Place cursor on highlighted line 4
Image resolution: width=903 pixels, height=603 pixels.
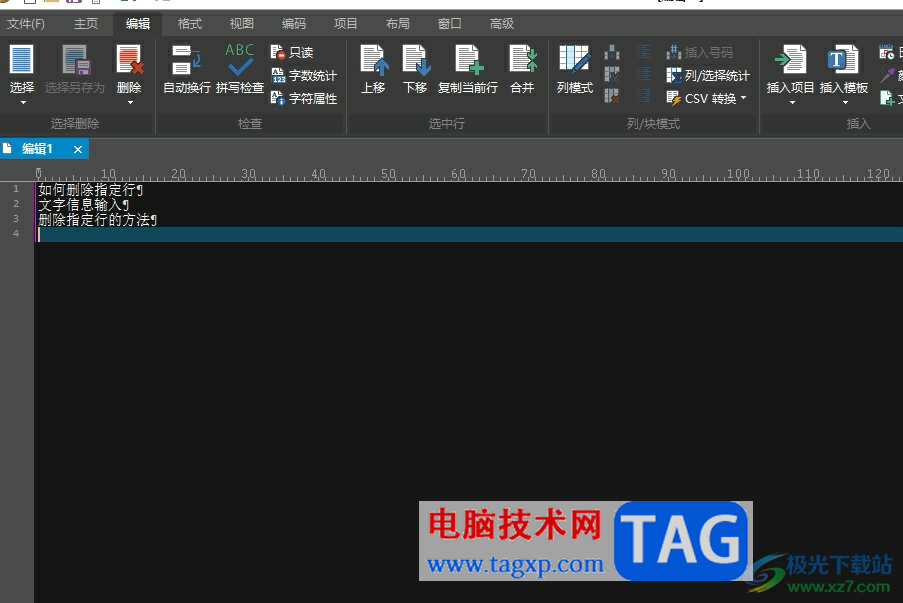469,234
